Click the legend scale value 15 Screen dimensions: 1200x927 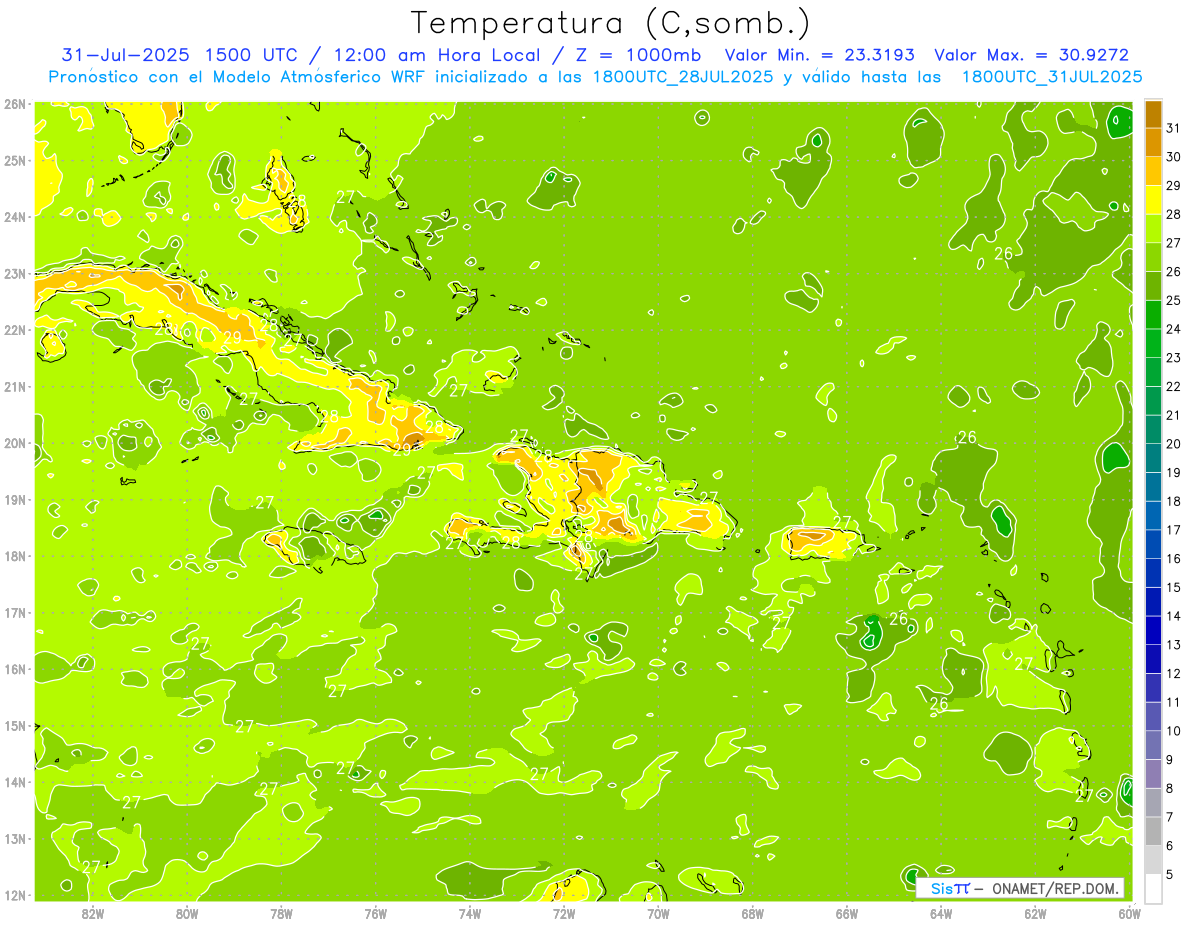(x=1174, y=587)
